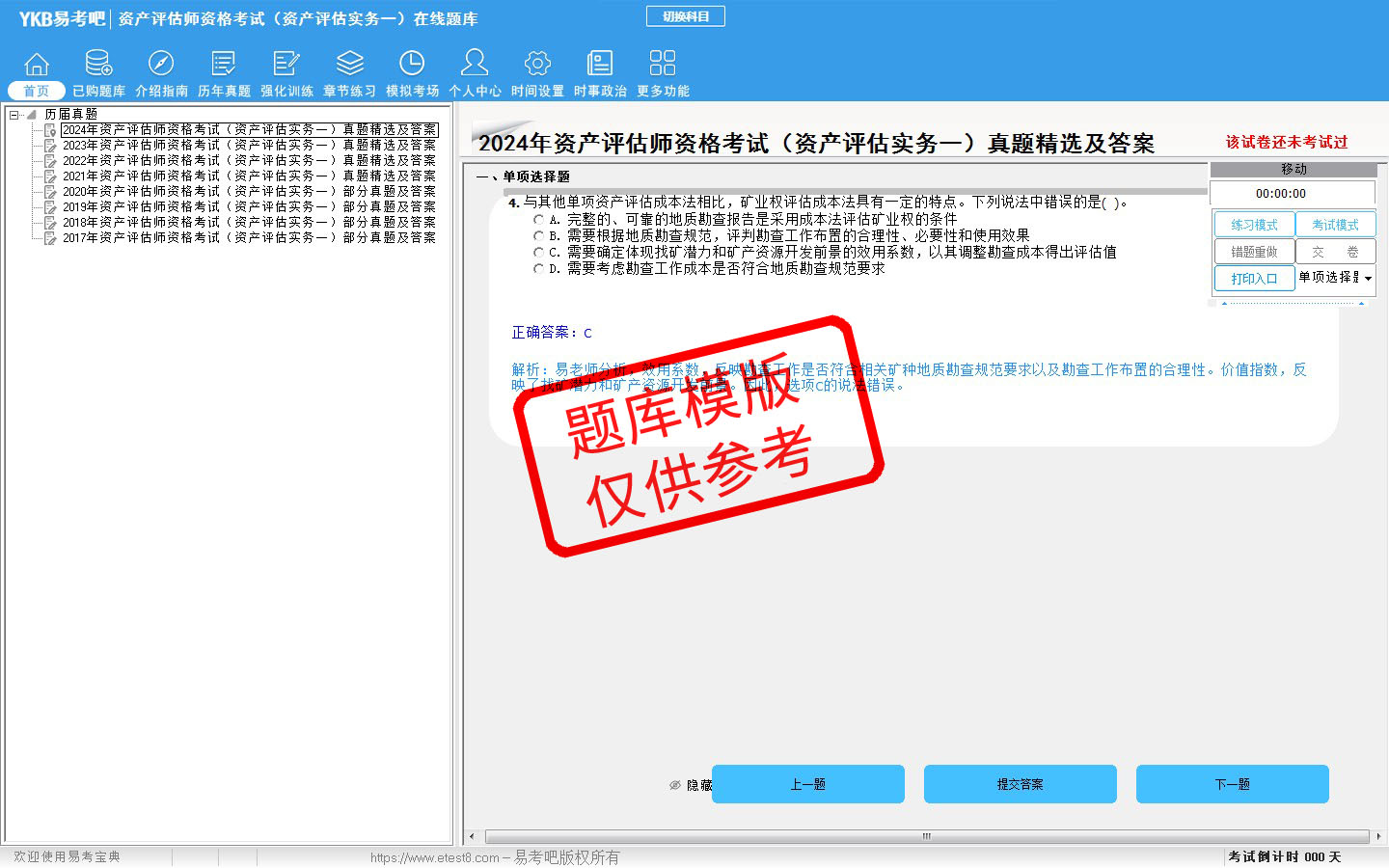Click the 提交答案 submit button
The image size is (1389, 868).
(x=1020, y=784)
